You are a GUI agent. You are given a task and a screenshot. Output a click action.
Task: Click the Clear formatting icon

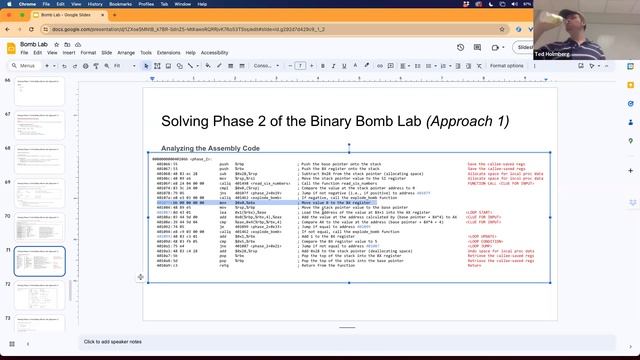click(x=479, y=66)
